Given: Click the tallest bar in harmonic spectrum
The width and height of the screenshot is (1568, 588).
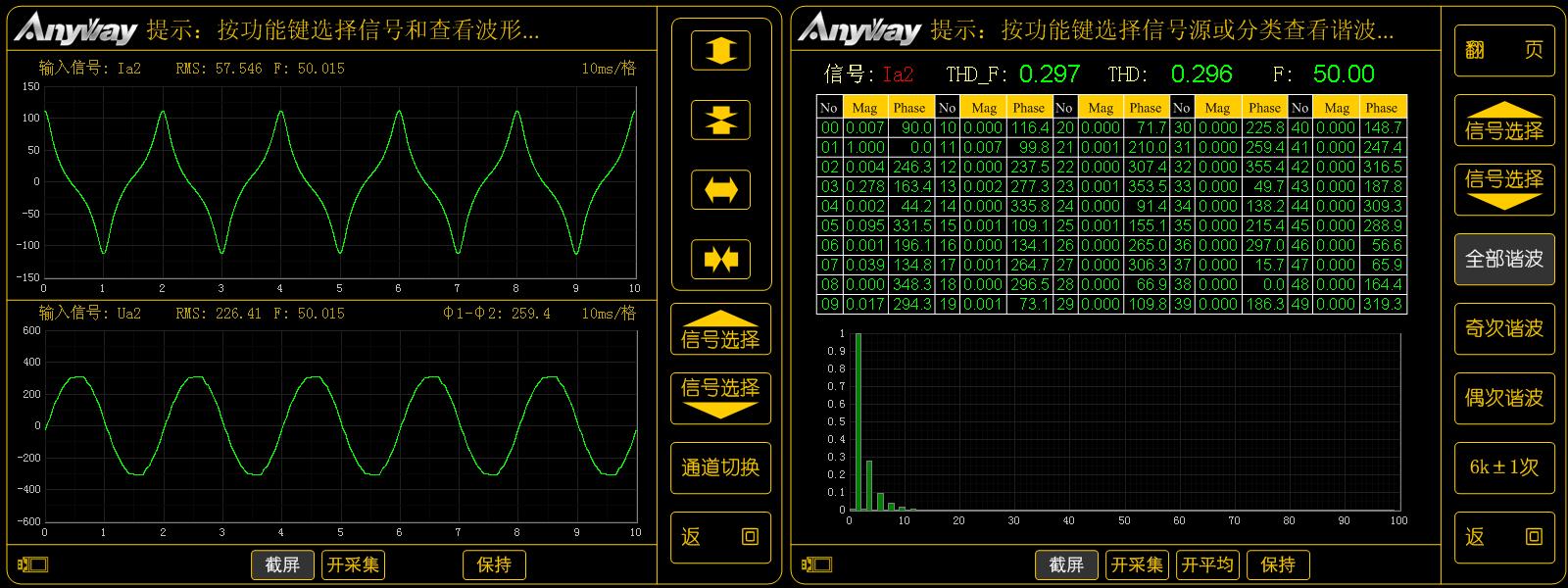Looking at the screenshot, I should (x=858, y=421).
